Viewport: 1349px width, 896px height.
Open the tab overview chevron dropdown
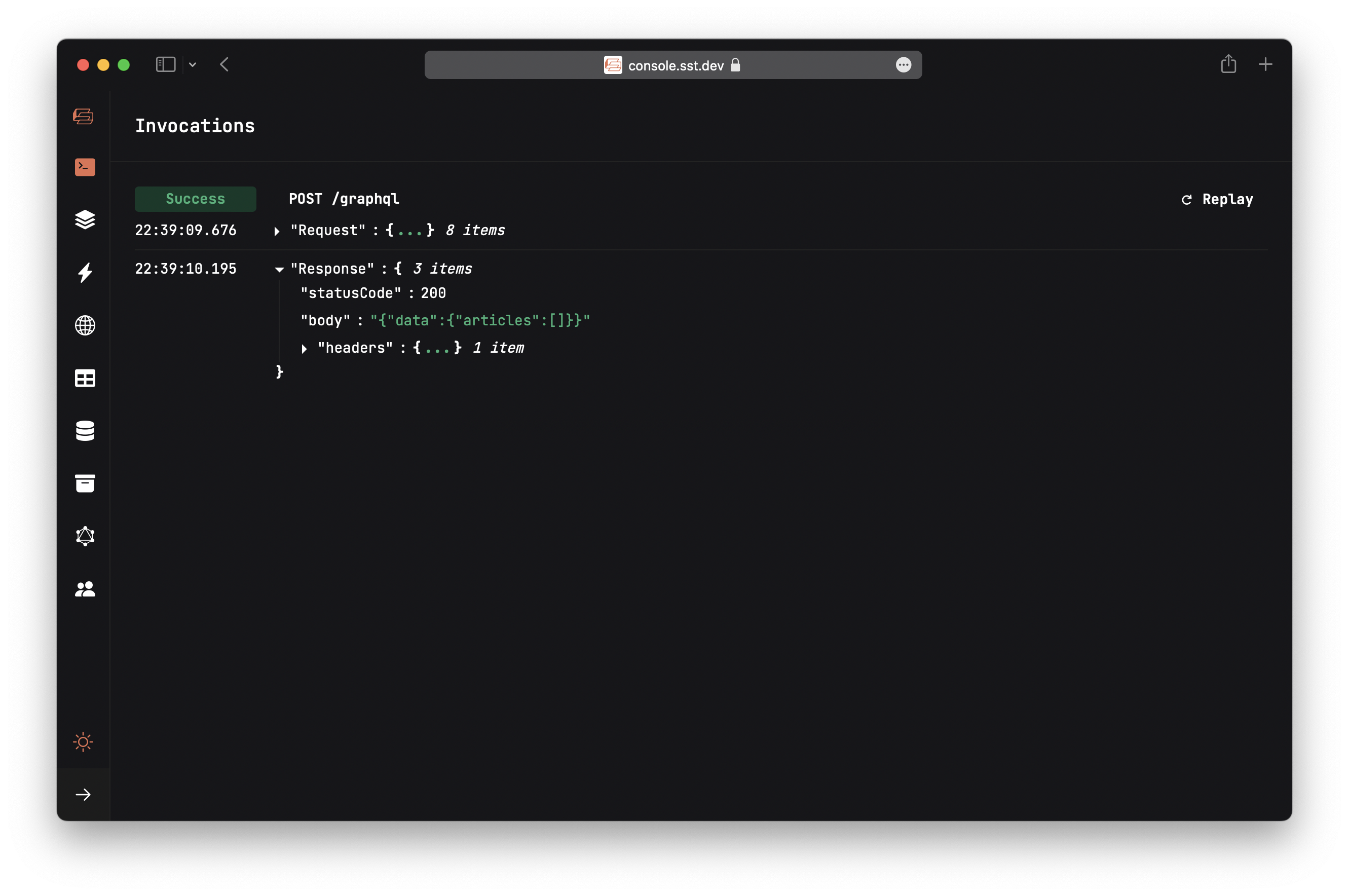pyautogui.click(x=192, y=64)
